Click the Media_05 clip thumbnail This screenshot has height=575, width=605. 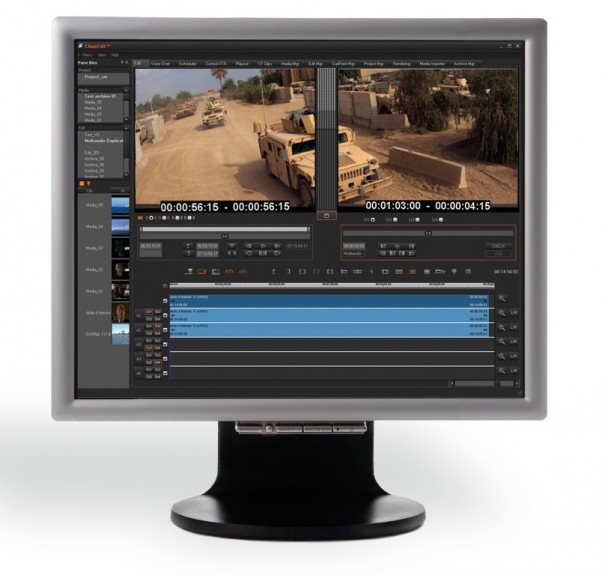point(120,205)
